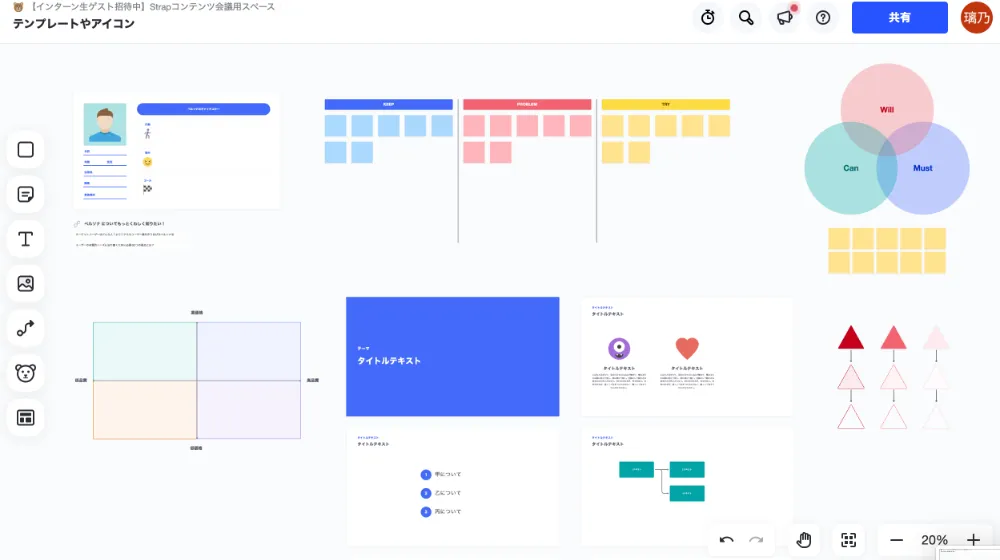Viewport: 1000px width, 560px height.
Task: Open the timer
Action: [x=708, y=18]
